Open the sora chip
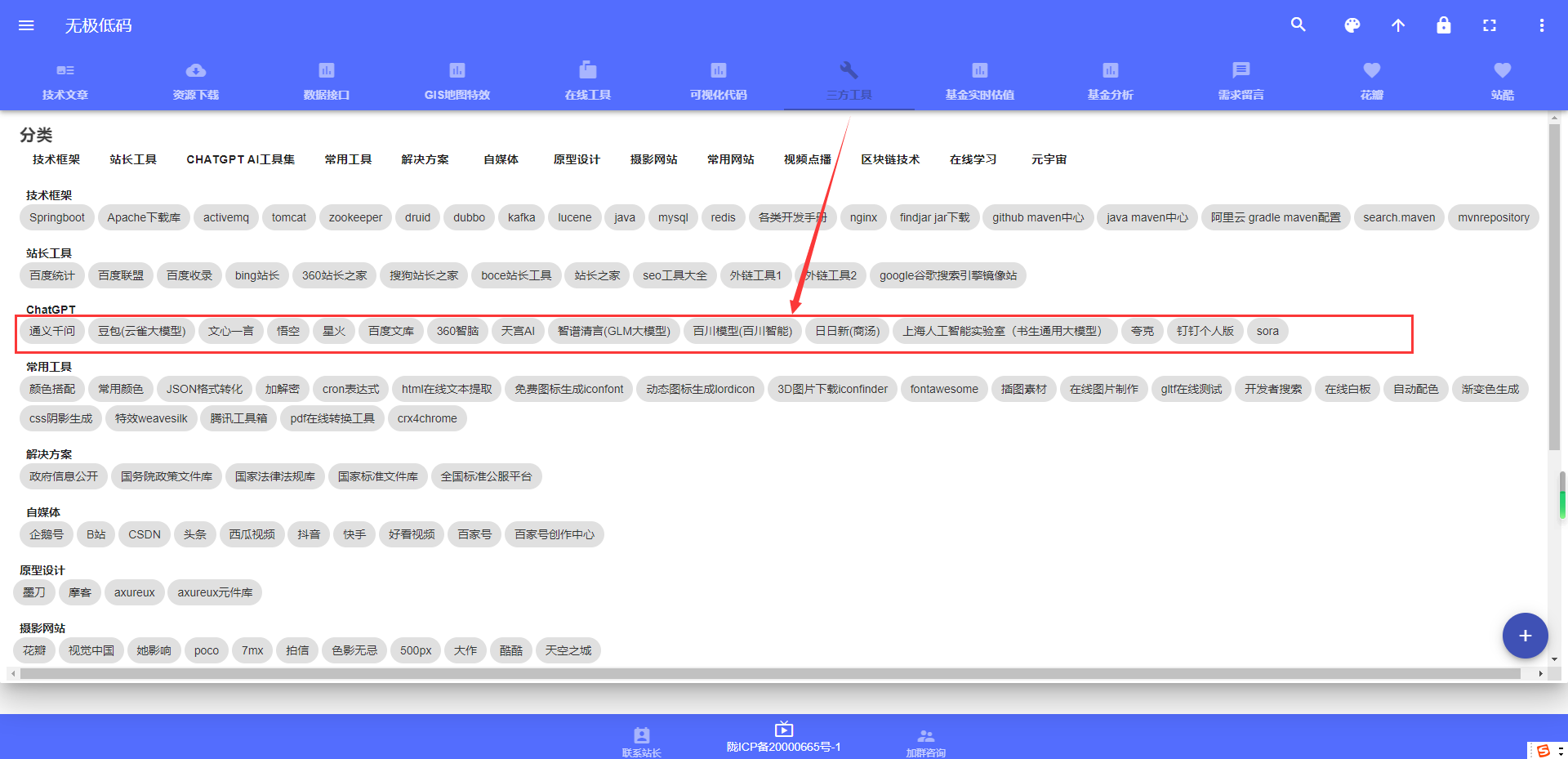 pyautogui.click(x=1267, y=331)
